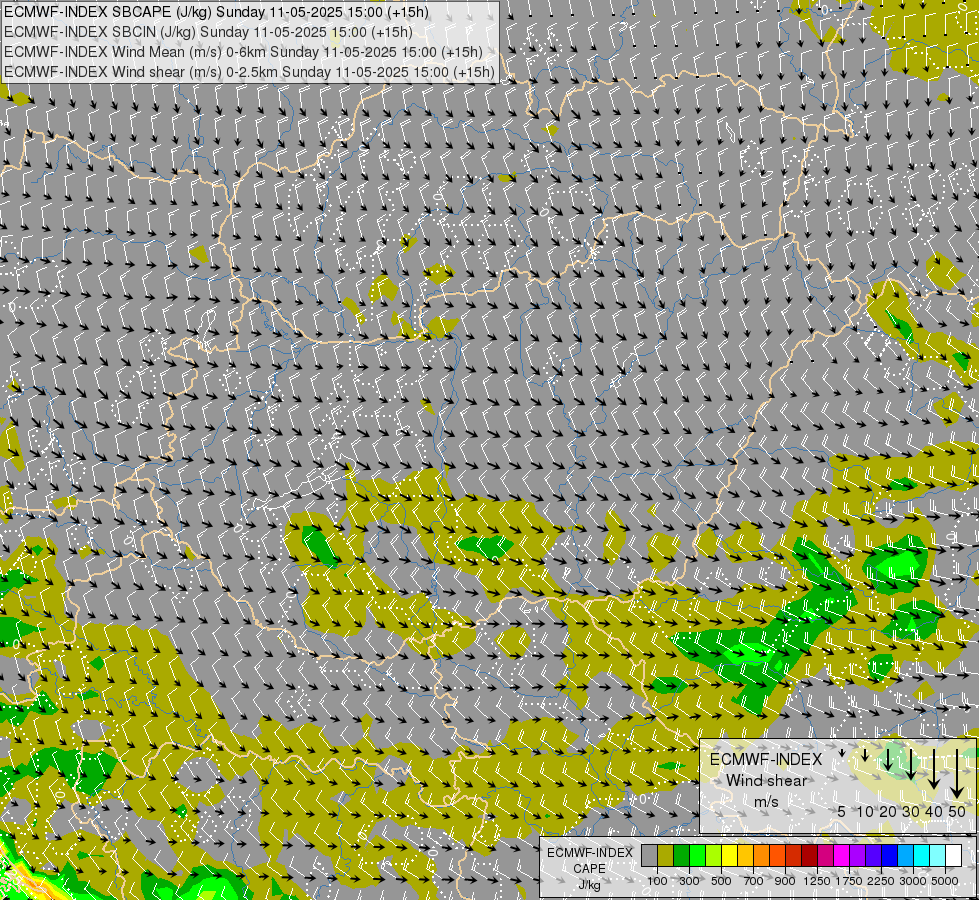979x900 pixels.
Task: Click the dark green CAPE legend swatch
Action: [682, 856]
